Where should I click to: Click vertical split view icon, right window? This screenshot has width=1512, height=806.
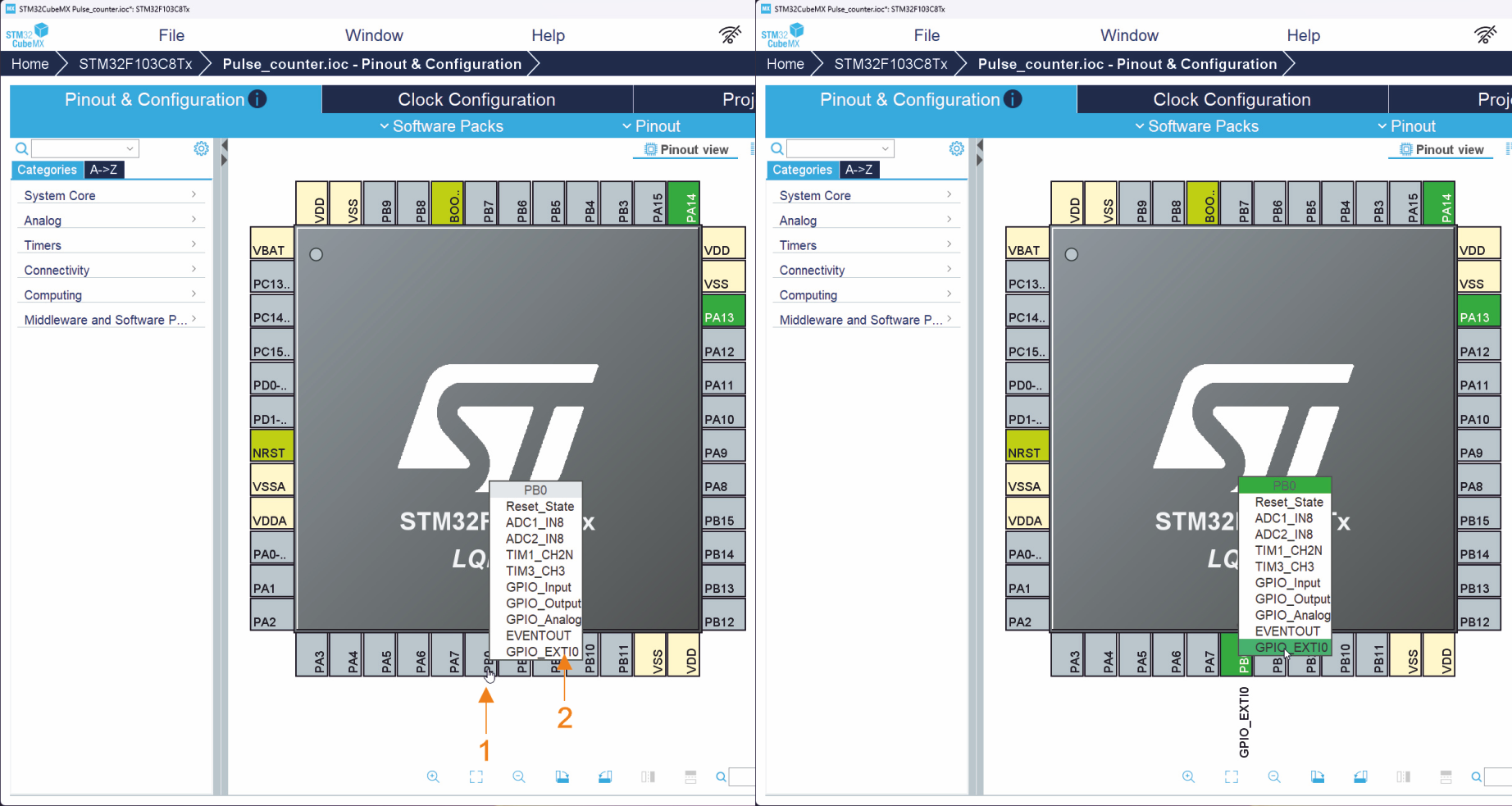click(x=1403, y=776)
